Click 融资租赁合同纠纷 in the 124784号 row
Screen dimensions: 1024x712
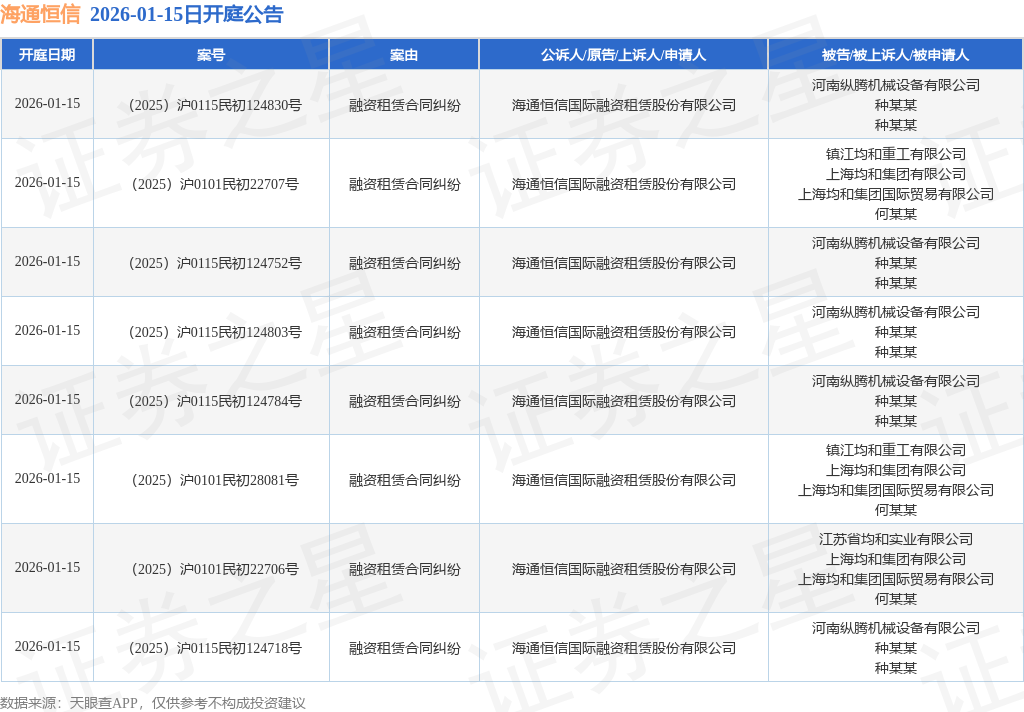click(404, 401)
